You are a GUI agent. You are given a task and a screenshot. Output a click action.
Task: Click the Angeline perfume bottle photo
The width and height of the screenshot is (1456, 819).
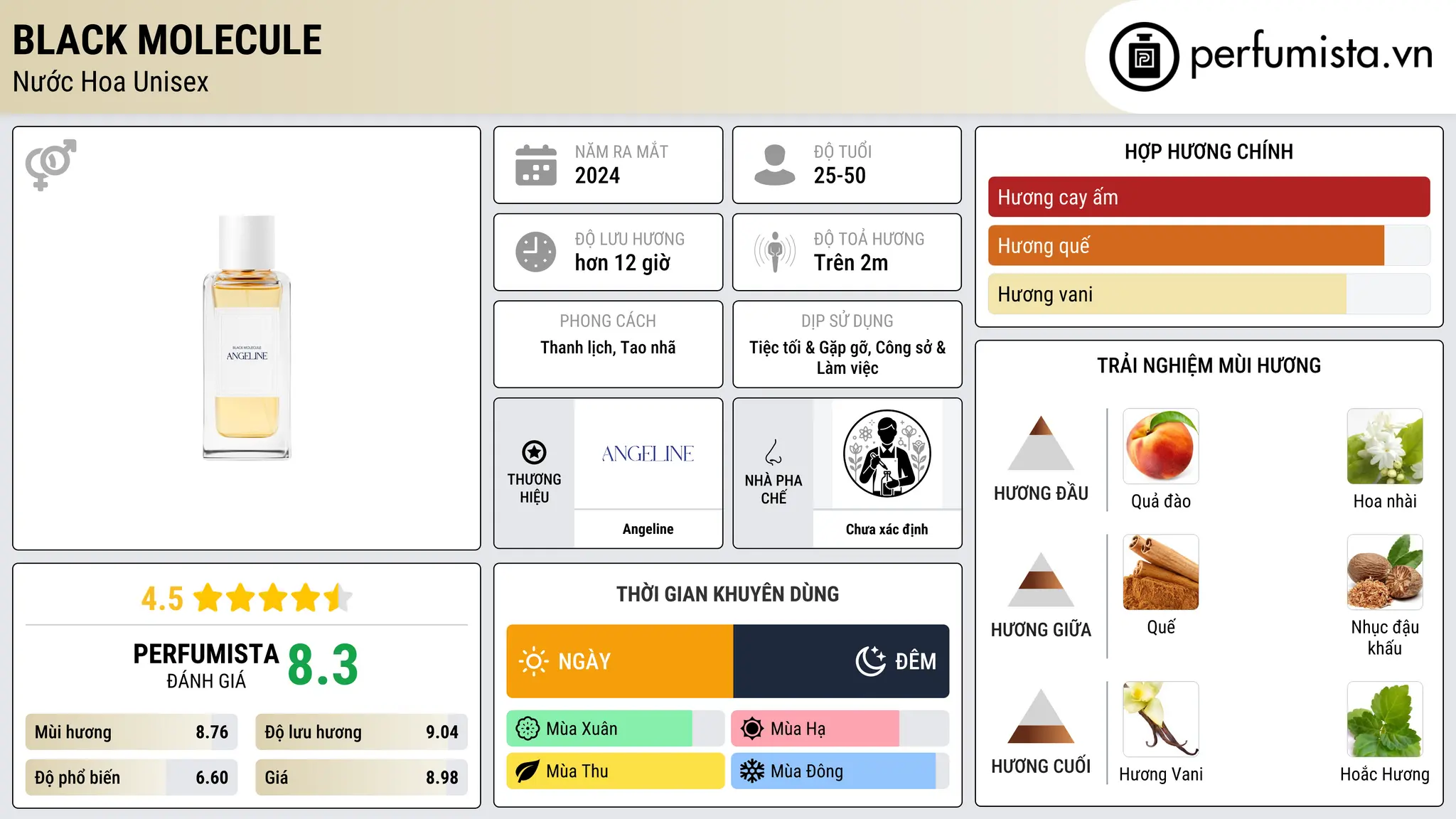click(x=247, y=338)
